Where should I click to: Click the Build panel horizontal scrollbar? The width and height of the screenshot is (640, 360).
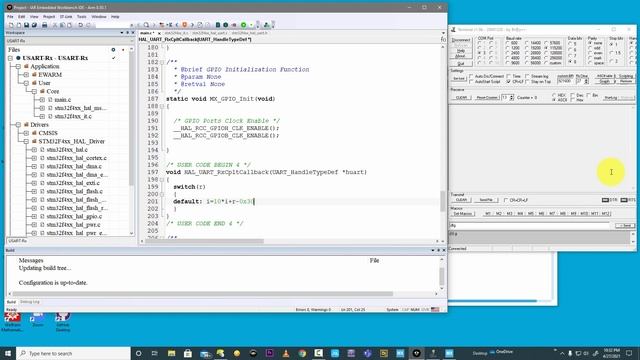(x=203, y=294)
